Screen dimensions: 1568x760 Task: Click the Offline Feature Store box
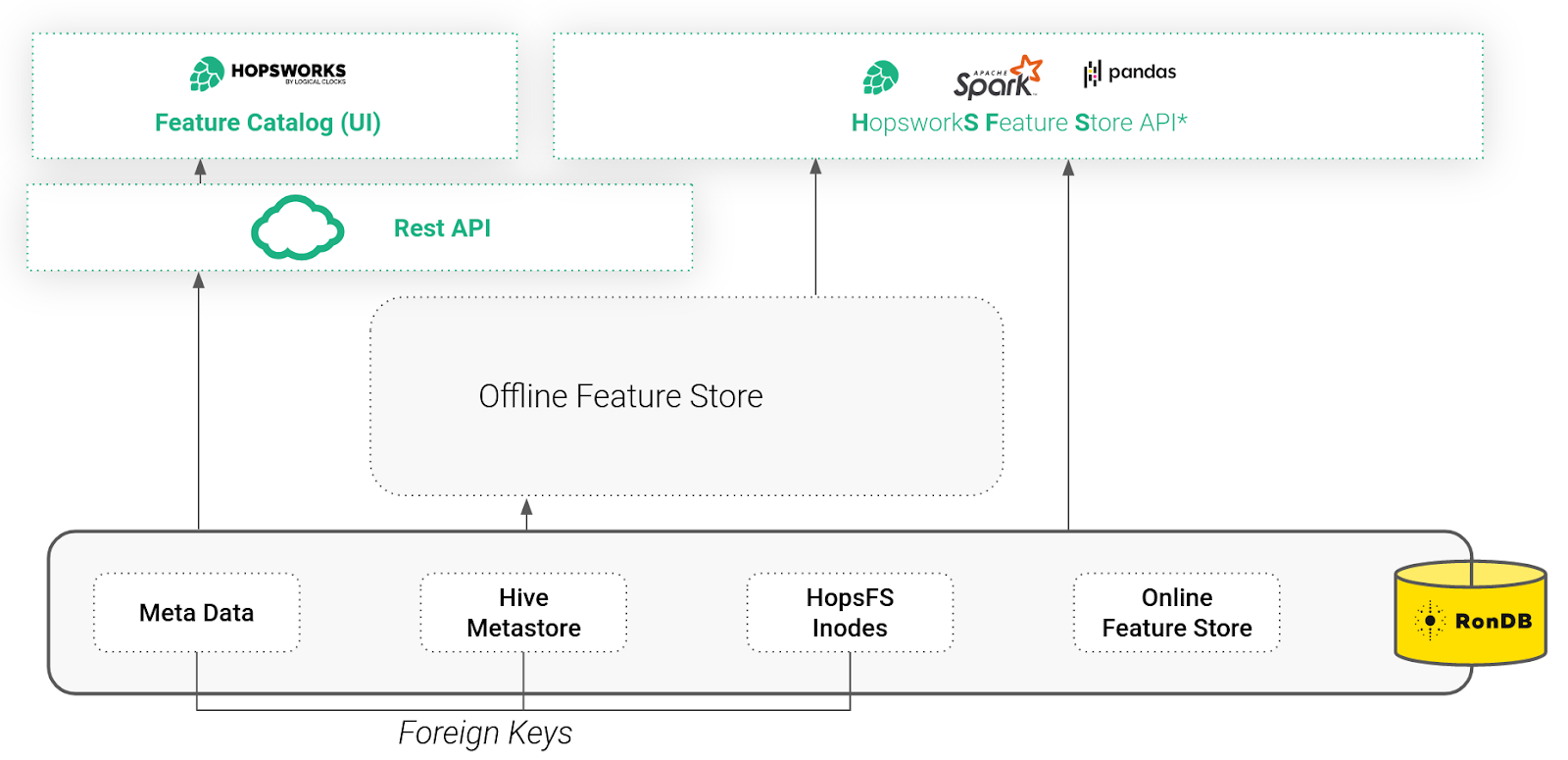click(686, 396)
